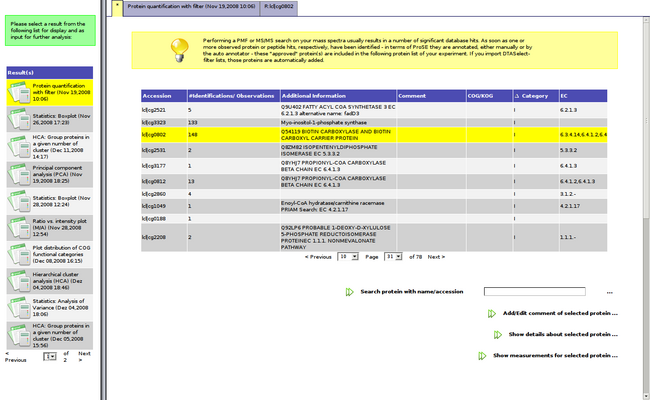Viewport: 650px width, 400px height.
Task: Switch to the asterisk tab
Action: point(117,8)
